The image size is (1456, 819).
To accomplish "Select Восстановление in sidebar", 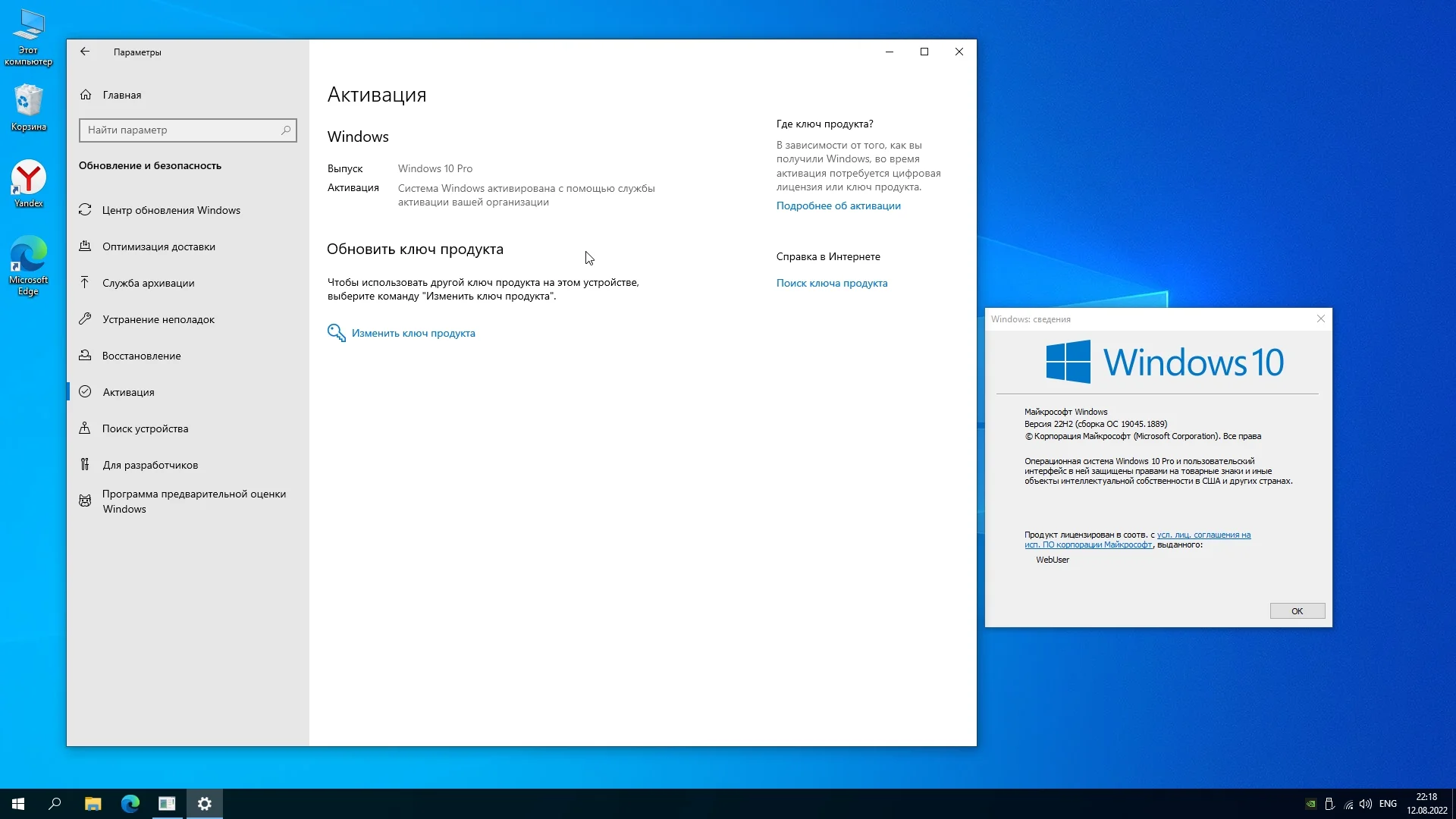I will (x=141, y=356).
